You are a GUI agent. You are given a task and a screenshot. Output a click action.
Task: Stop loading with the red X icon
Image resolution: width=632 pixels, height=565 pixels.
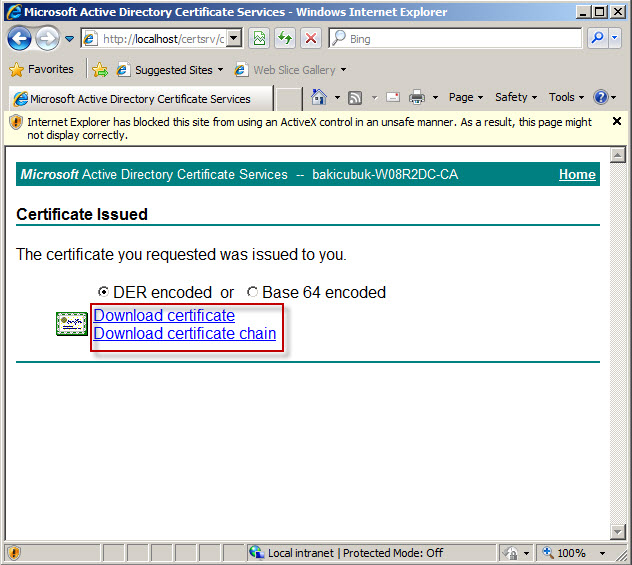tap(311, 39)
